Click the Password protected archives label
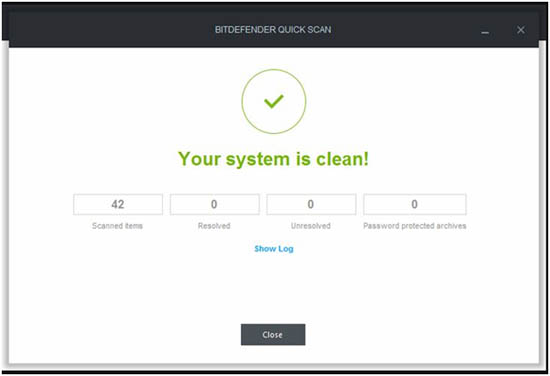The image size is (550, 376). point(415,226)
